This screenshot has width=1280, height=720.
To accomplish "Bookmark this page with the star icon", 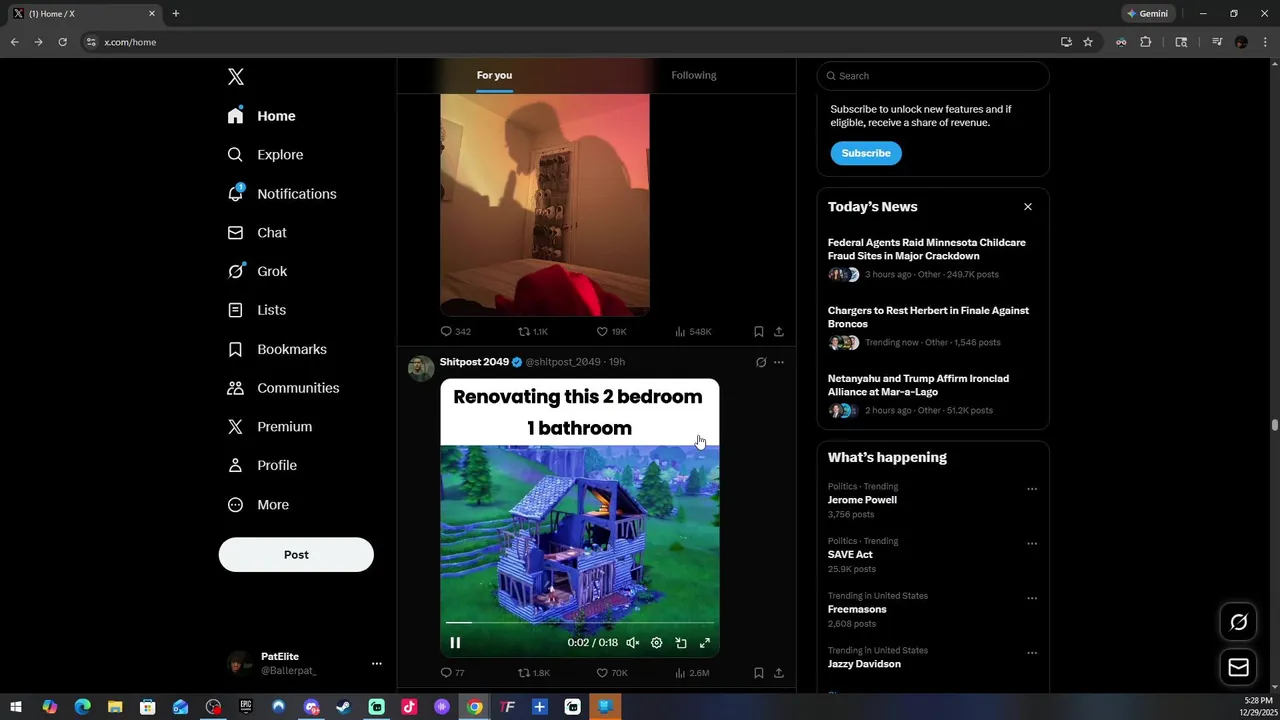I will click(x=1088, y=42).
